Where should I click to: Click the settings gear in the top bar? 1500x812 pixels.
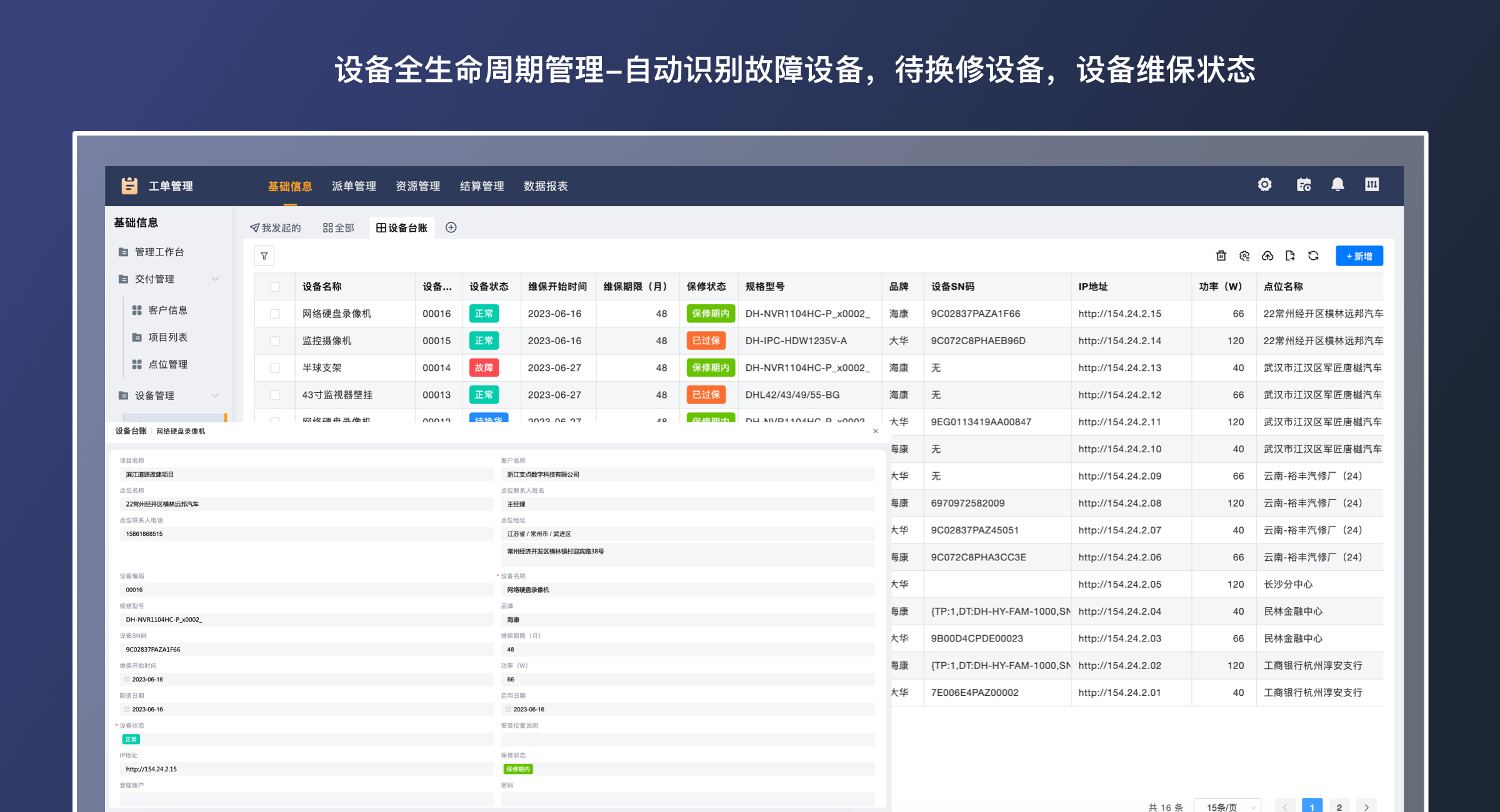pyautogui.click(x=1265, y=185)
